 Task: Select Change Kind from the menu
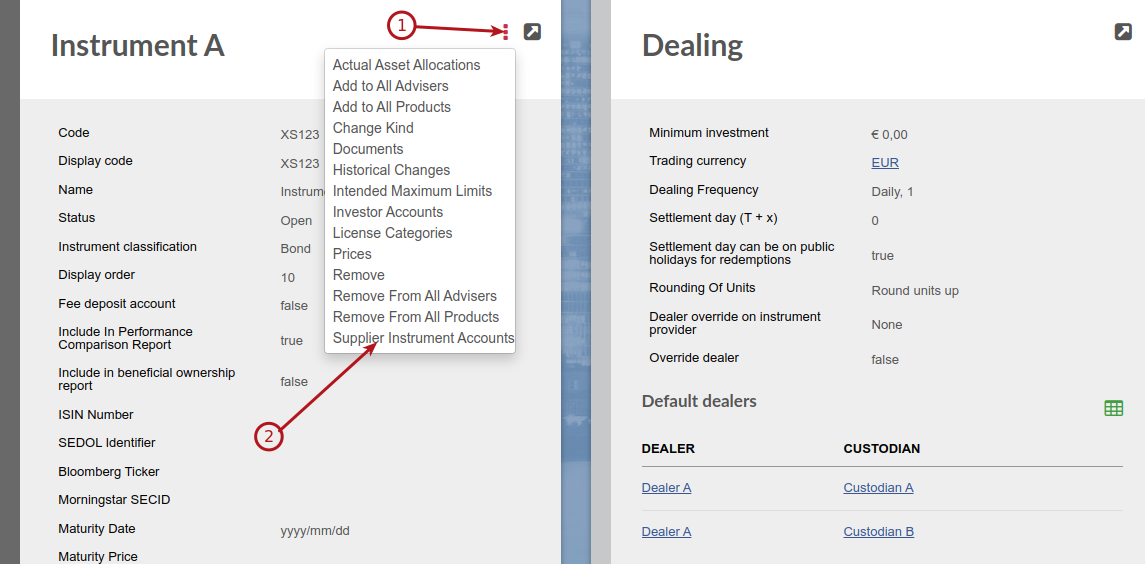pyautogui.click(x=372, y=128)
